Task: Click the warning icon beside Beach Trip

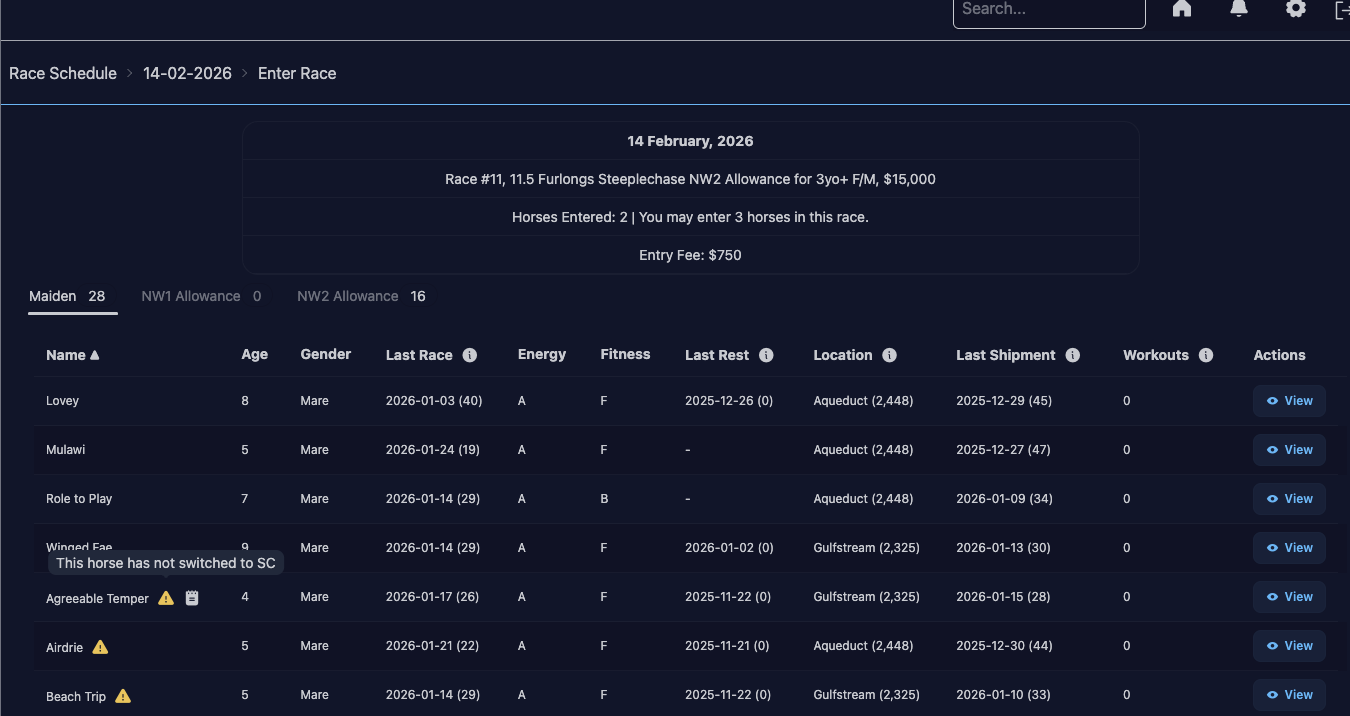Action: click(123, 696)
